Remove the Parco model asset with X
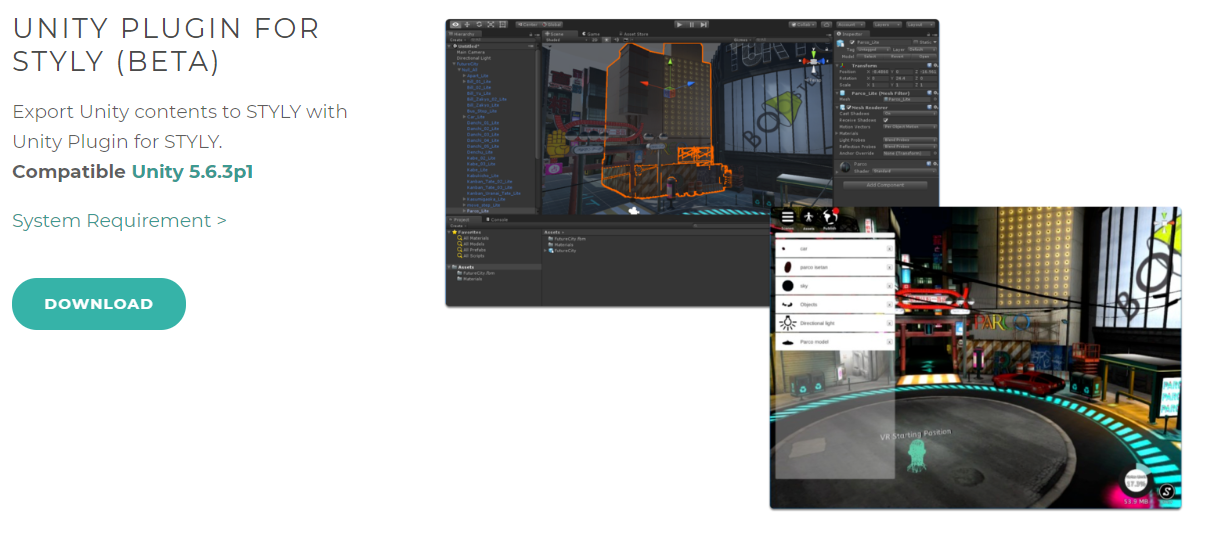Viewport: 1205px width, 535px height. click(889, 342)
